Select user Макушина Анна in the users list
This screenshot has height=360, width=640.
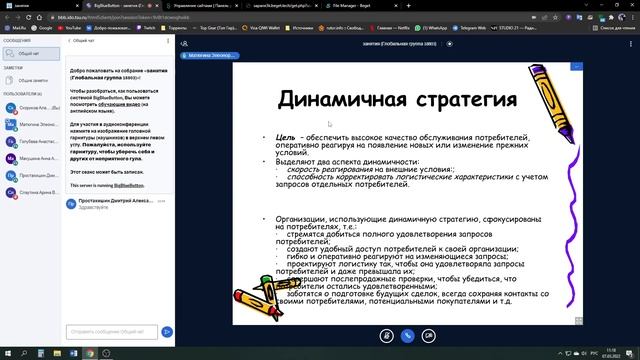click(x=31, y=158)
